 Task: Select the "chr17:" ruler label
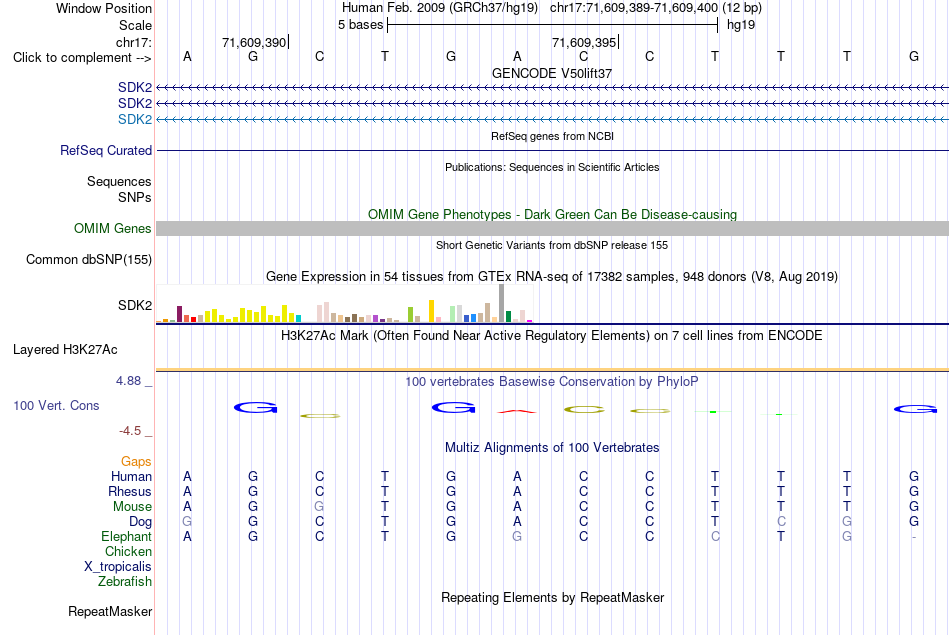pos(133,42)
